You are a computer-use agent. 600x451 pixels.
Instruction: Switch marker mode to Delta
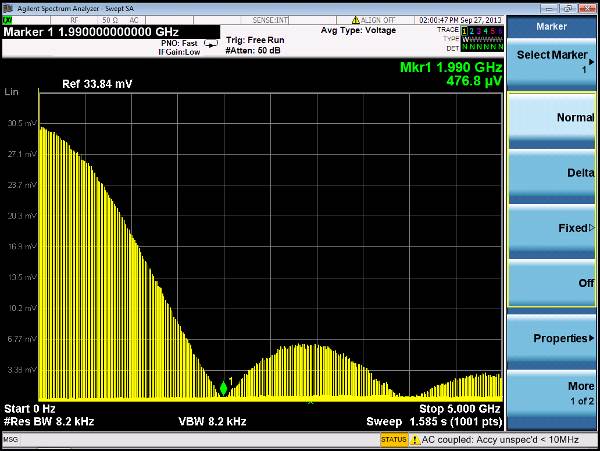point(553,173)
